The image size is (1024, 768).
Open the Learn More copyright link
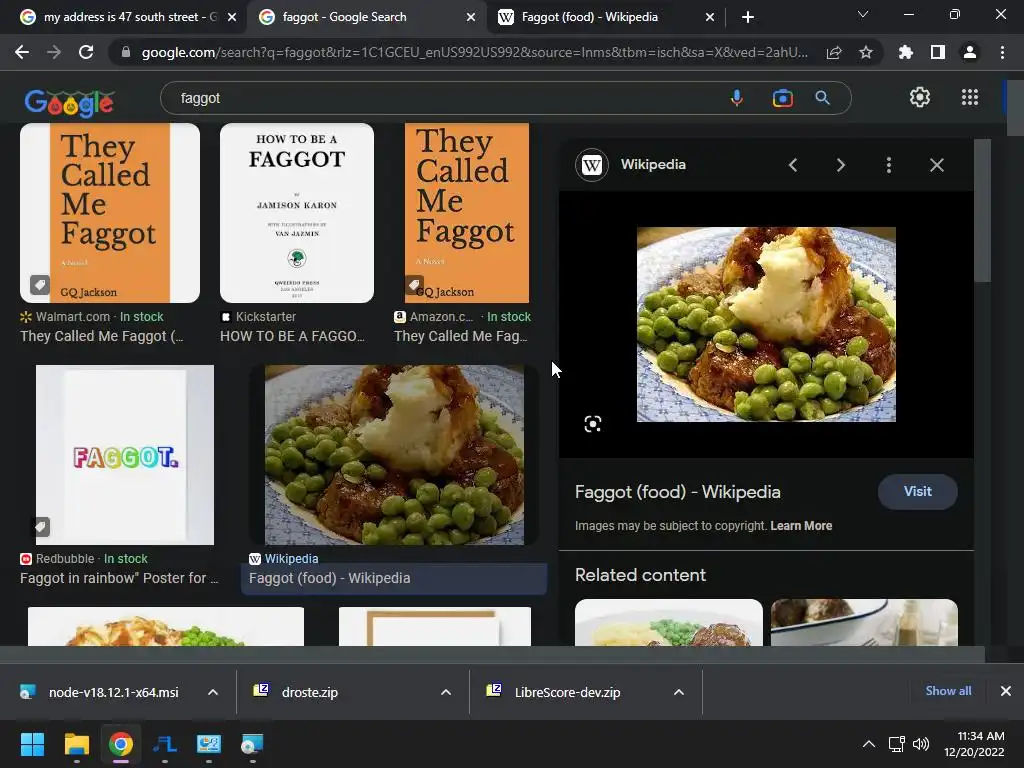pyautogui.click(x=801, y=526)
